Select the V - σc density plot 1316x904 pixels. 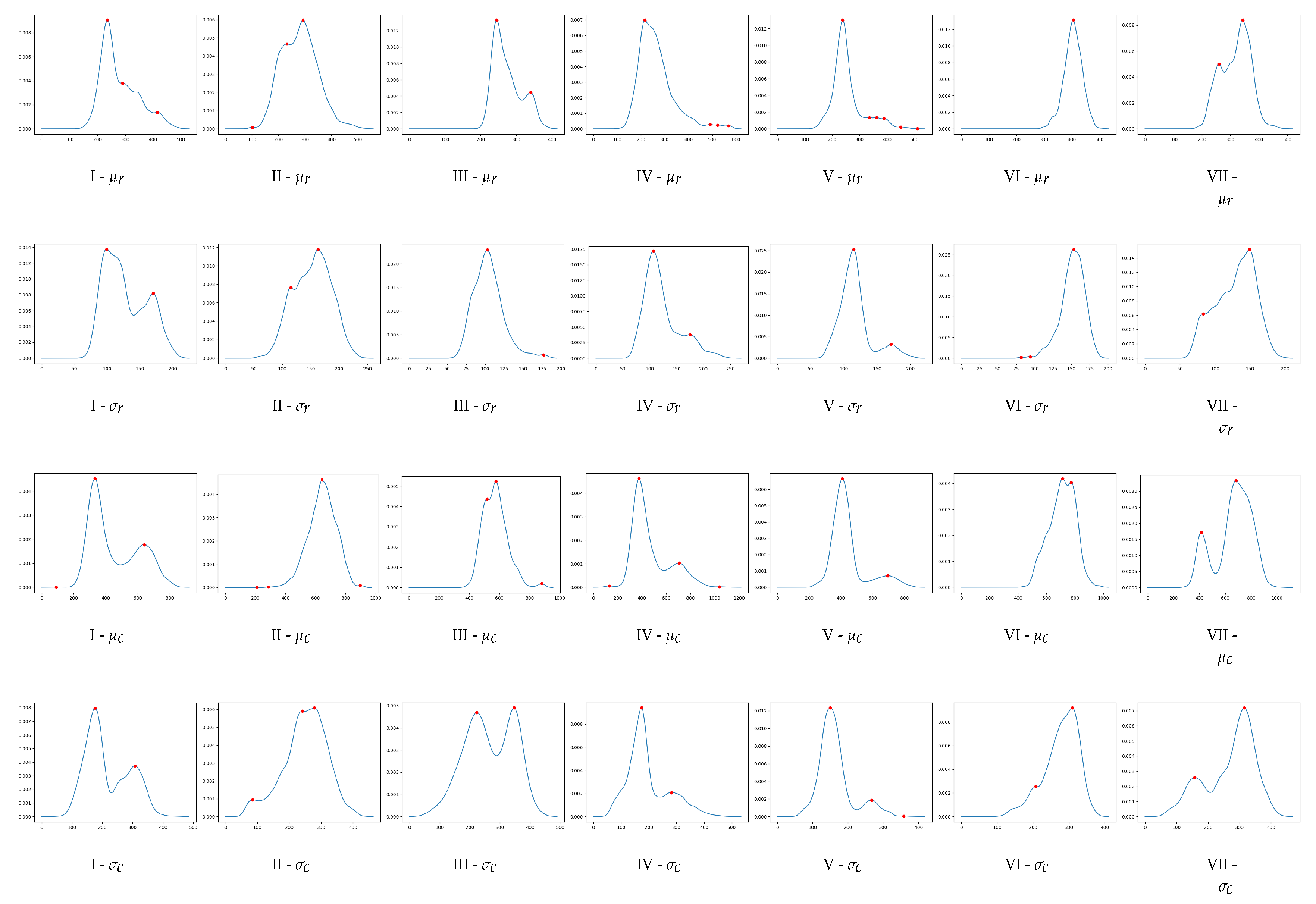(x=850, y=762)
